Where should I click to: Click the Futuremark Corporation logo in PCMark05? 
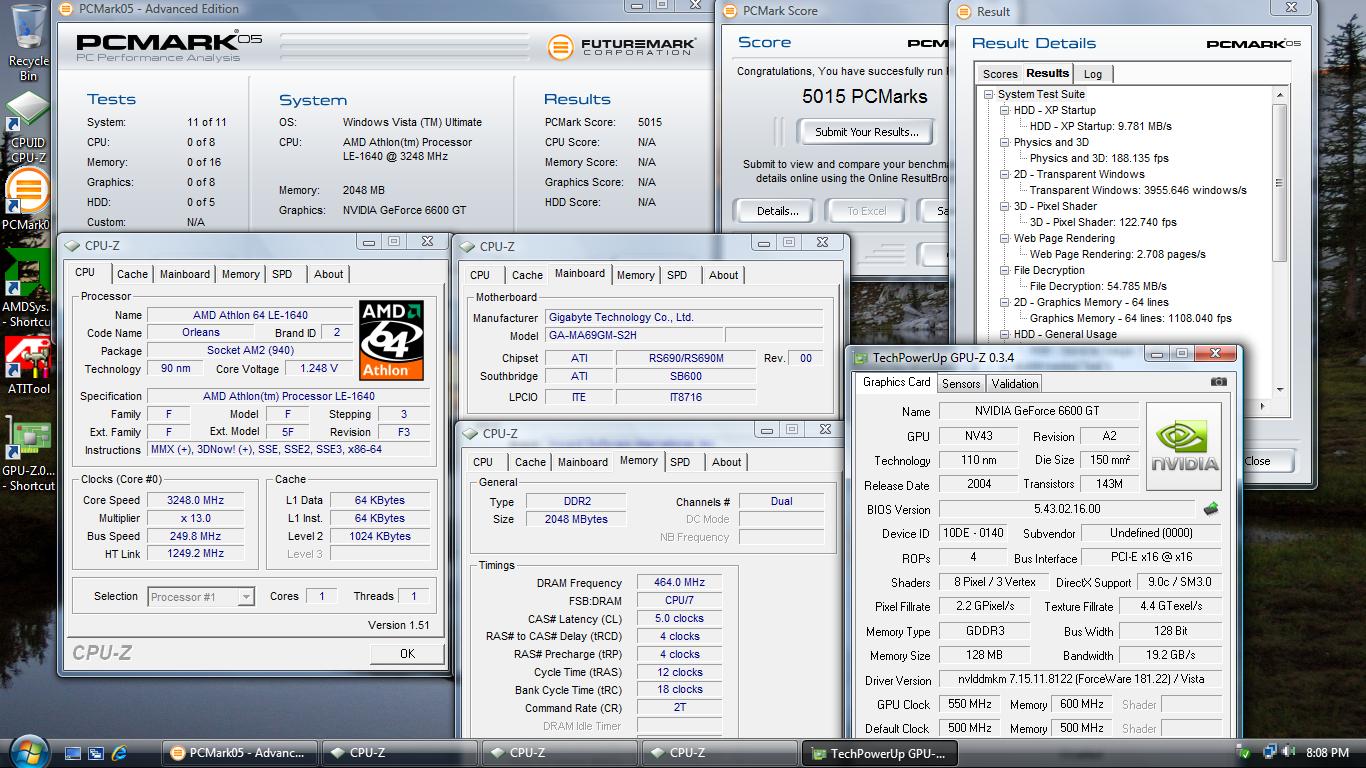(x=621, y=46)
